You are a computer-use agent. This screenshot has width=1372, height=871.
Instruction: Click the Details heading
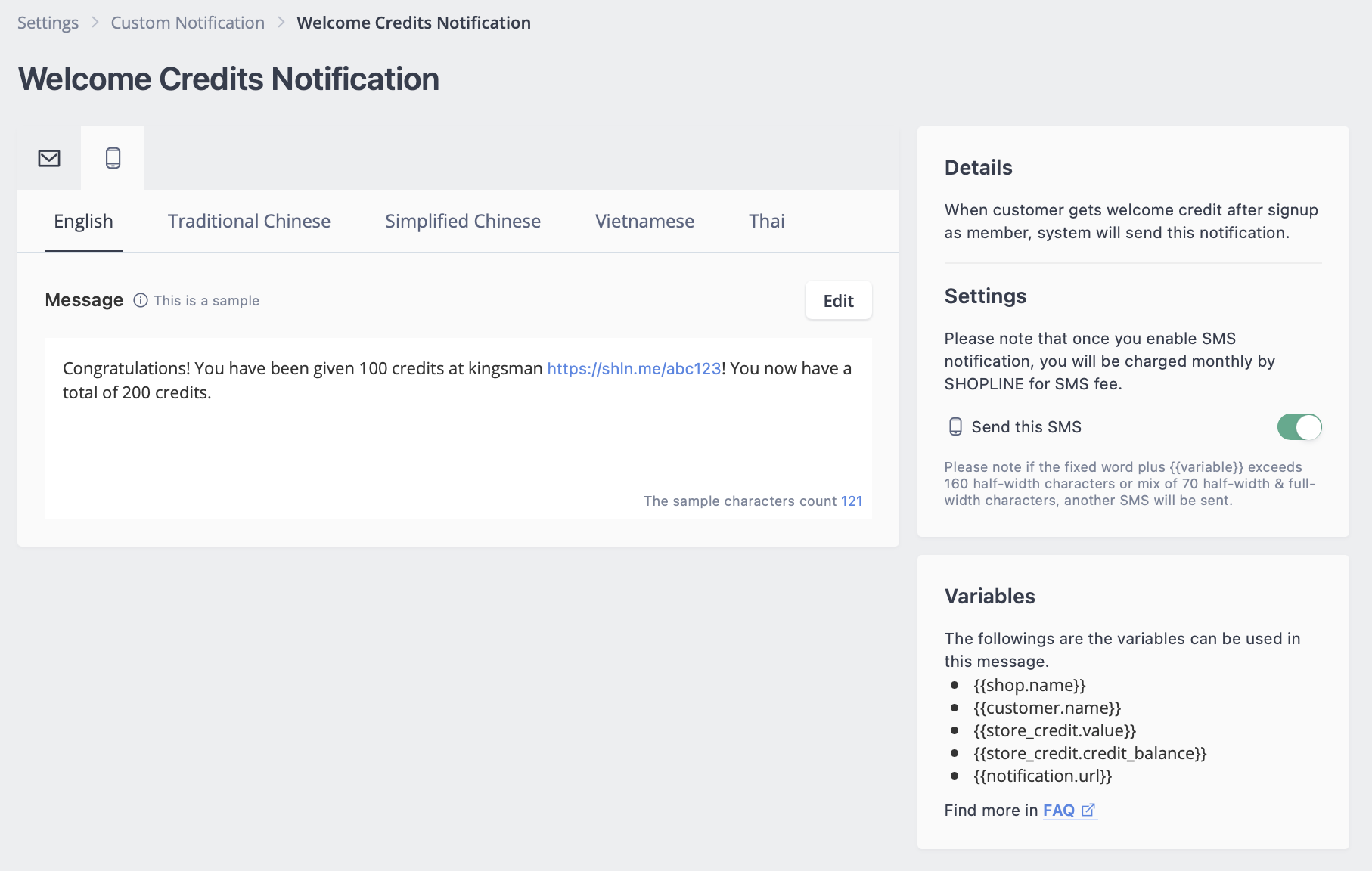(x=978, y=168)
